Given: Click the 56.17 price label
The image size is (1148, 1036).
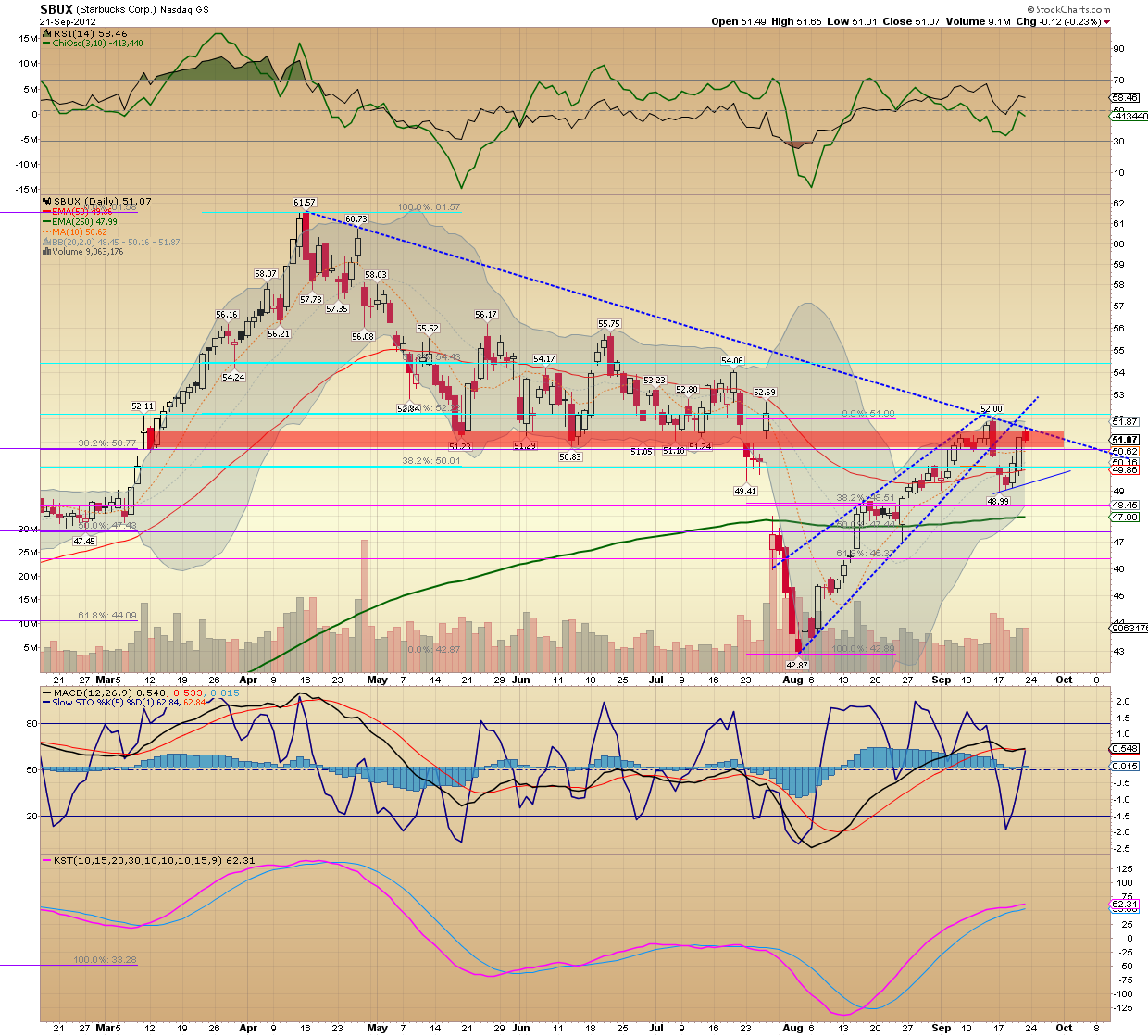Looking at the screenshot, I should point(486,316).
